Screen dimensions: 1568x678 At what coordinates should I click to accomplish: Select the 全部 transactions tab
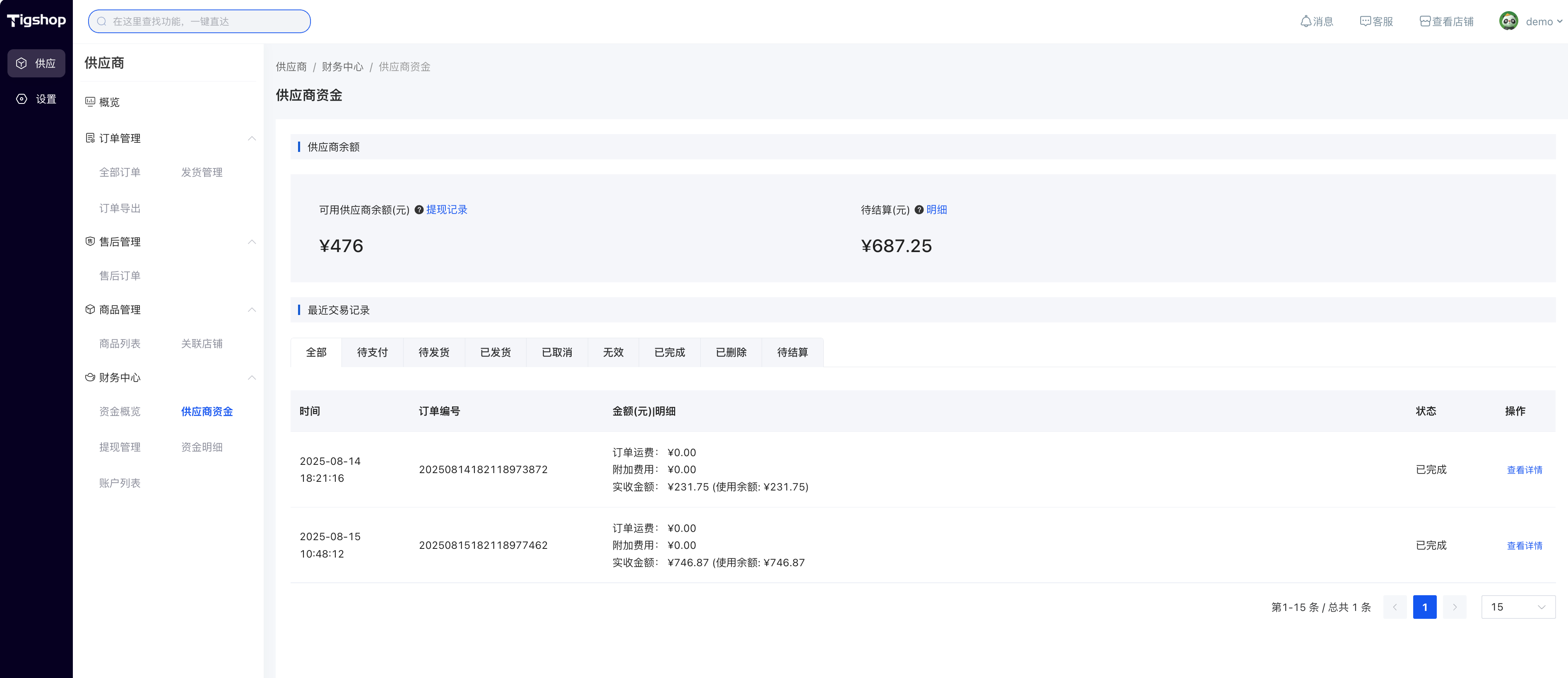pos(316,352)
